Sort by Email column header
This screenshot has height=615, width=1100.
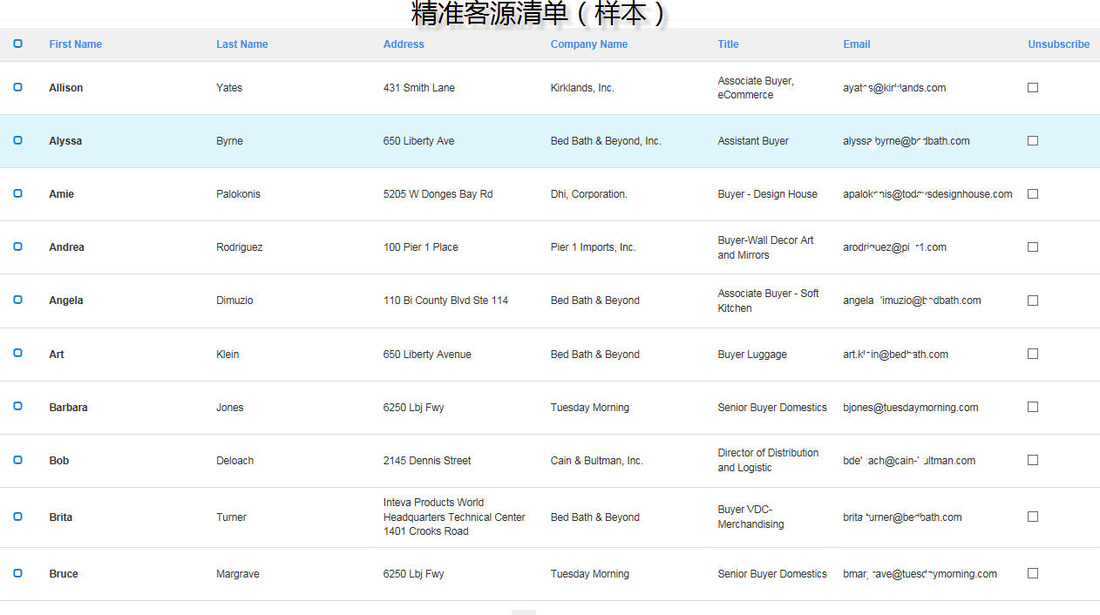pos(857,44)
